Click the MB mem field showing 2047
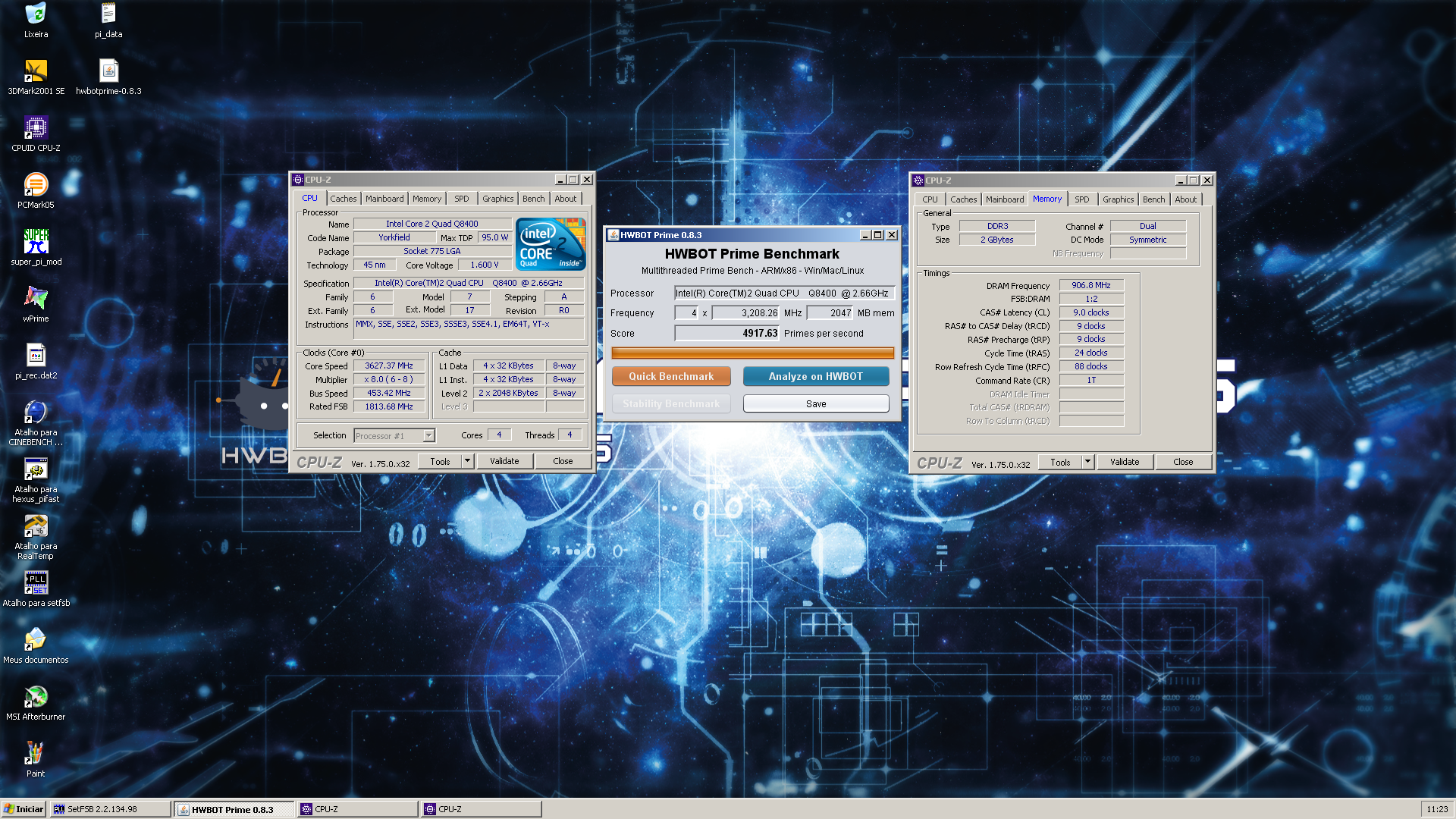Image resolution: width=1456 pixels, height=819 pixels. tap(830, 312)
